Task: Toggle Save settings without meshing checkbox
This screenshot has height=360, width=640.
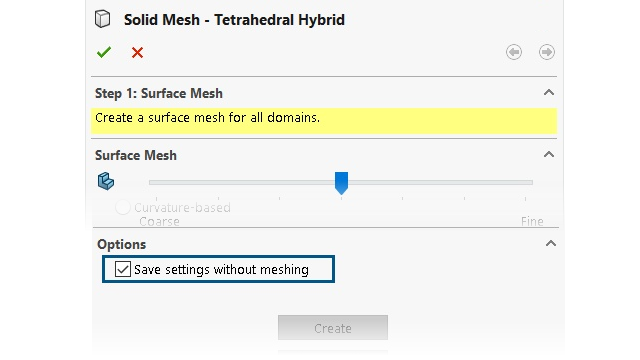Action: point(122,269)
